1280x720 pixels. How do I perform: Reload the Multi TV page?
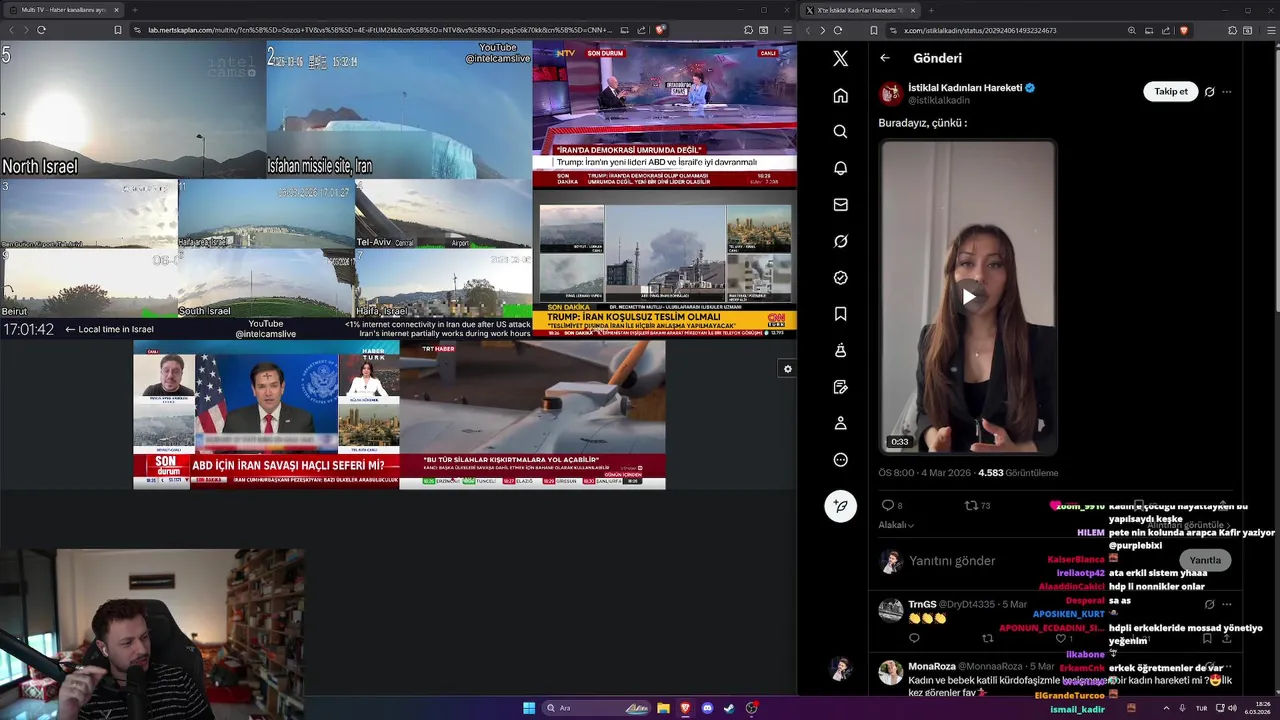pyautogui.click(x=41, y=30)
